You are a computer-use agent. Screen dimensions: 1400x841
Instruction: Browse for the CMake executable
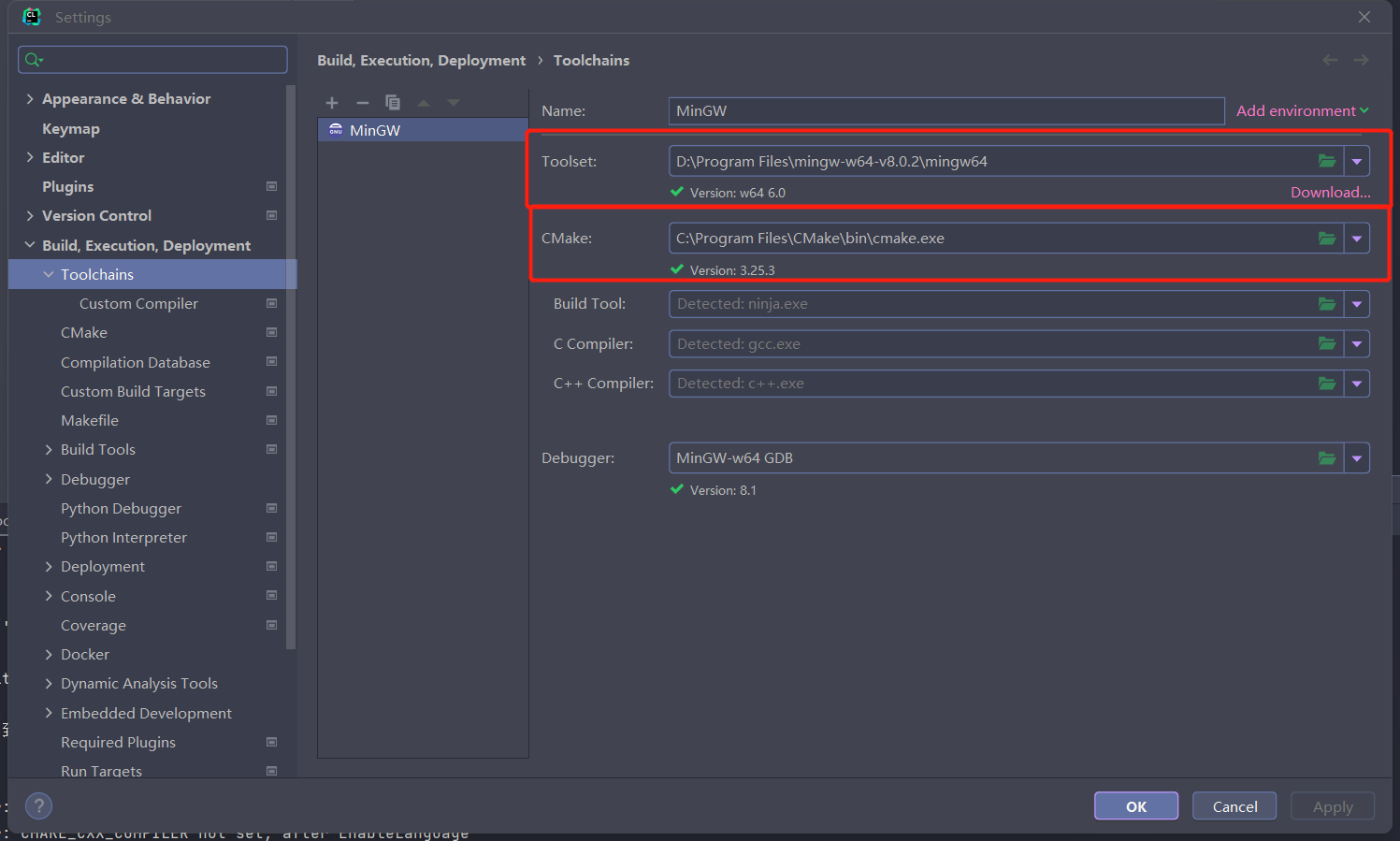[x=1327, y=239]
